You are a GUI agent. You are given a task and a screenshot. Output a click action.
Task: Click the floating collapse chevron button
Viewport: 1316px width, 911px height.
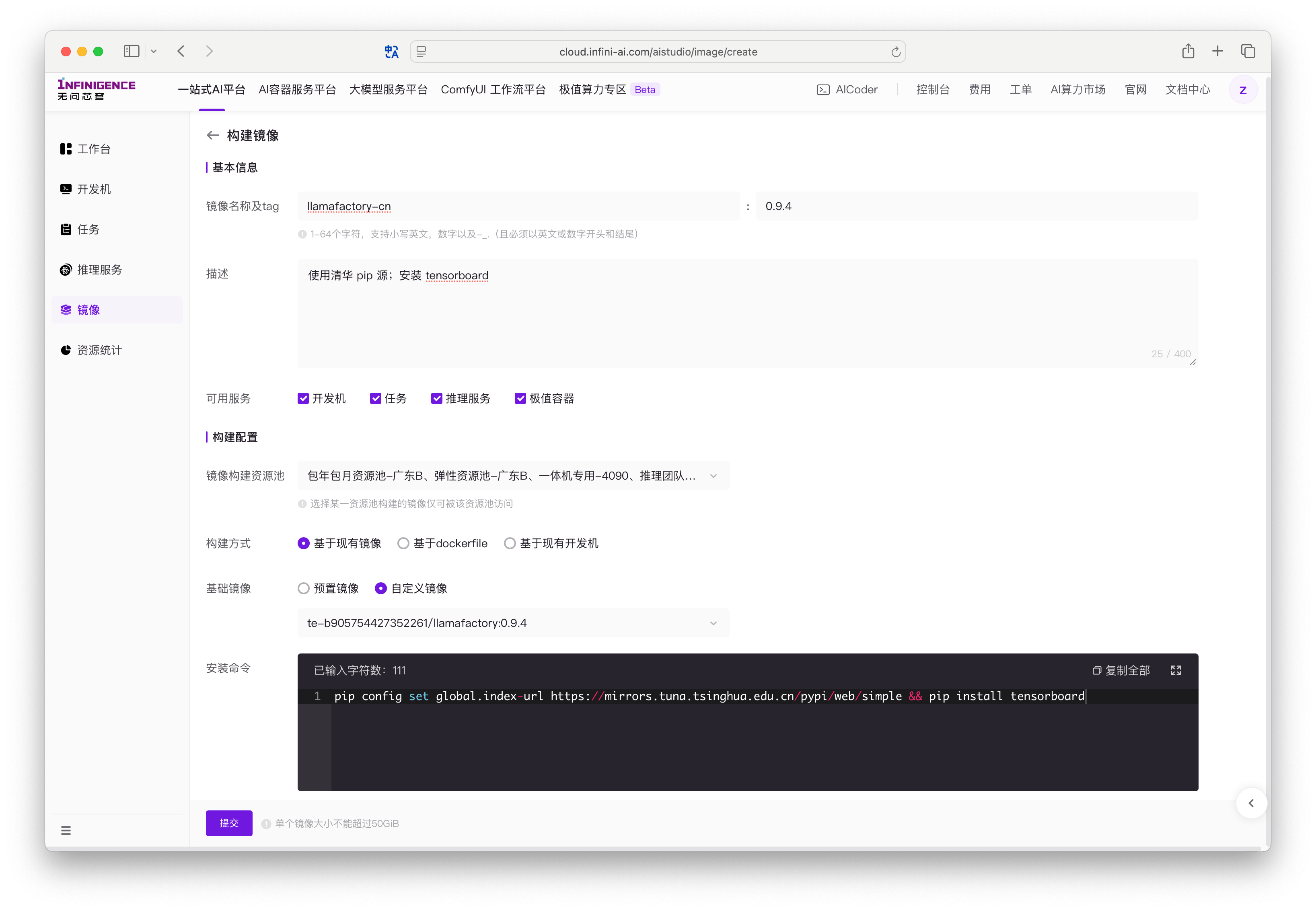(x=1251, y=803)
